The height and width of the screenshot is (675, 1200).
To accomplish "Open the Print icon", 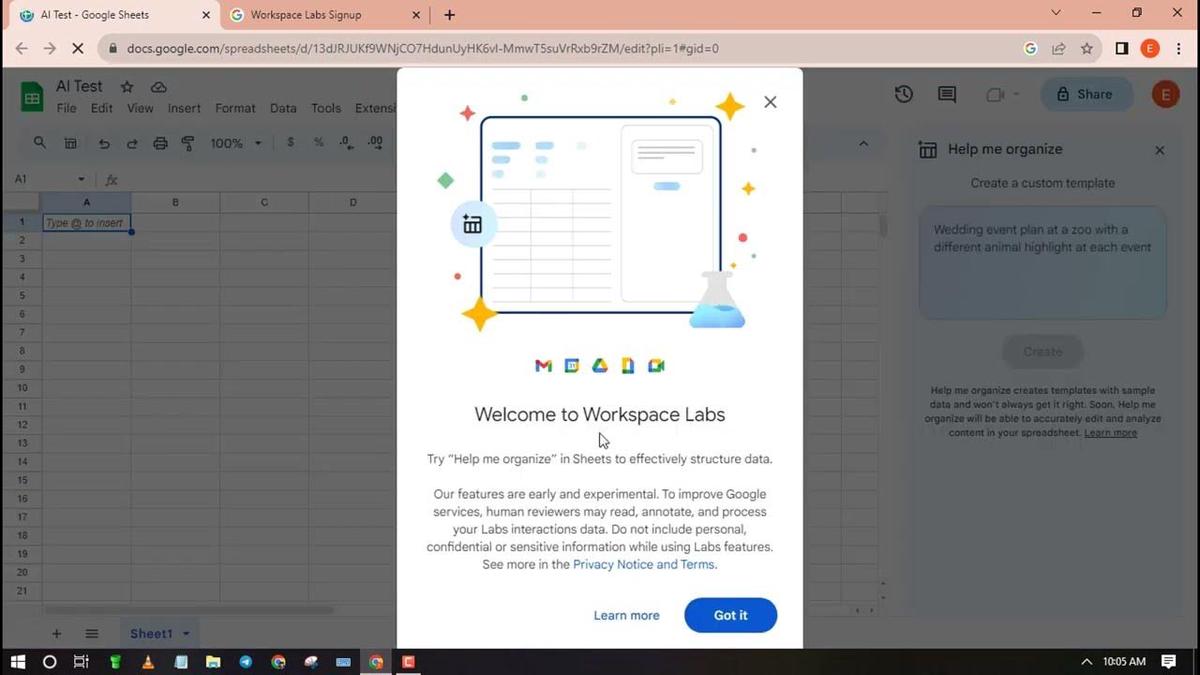I will coord(160,142).
